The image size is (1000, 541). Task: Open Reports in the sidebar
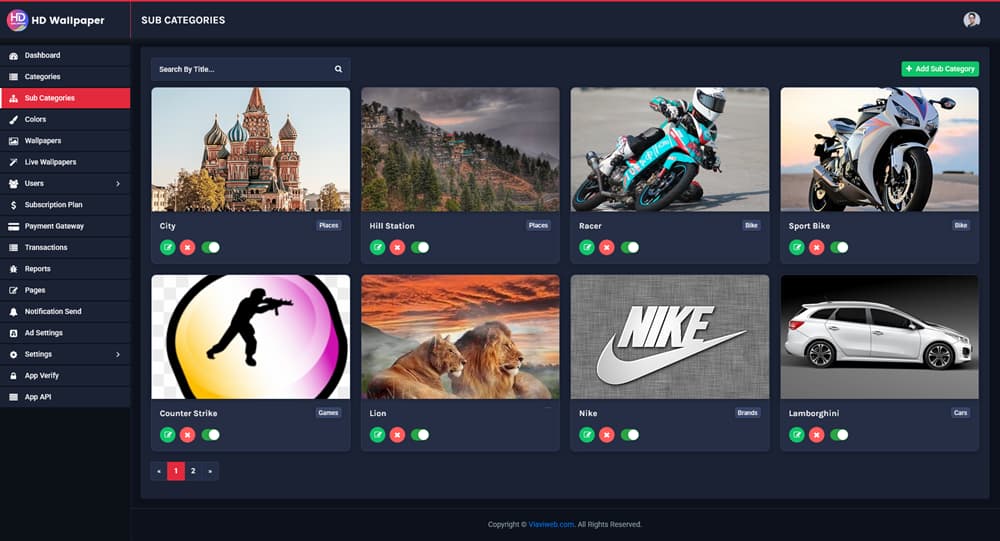[65, 269]
